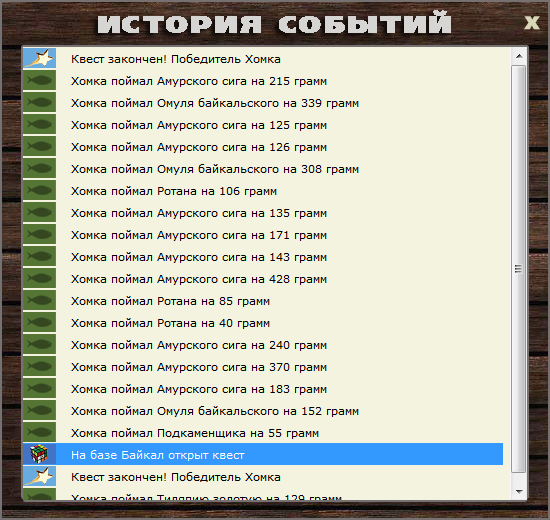Select the Амурского сига на 171 грамм entry
This screenshot has height=520, width=550.
263,235
